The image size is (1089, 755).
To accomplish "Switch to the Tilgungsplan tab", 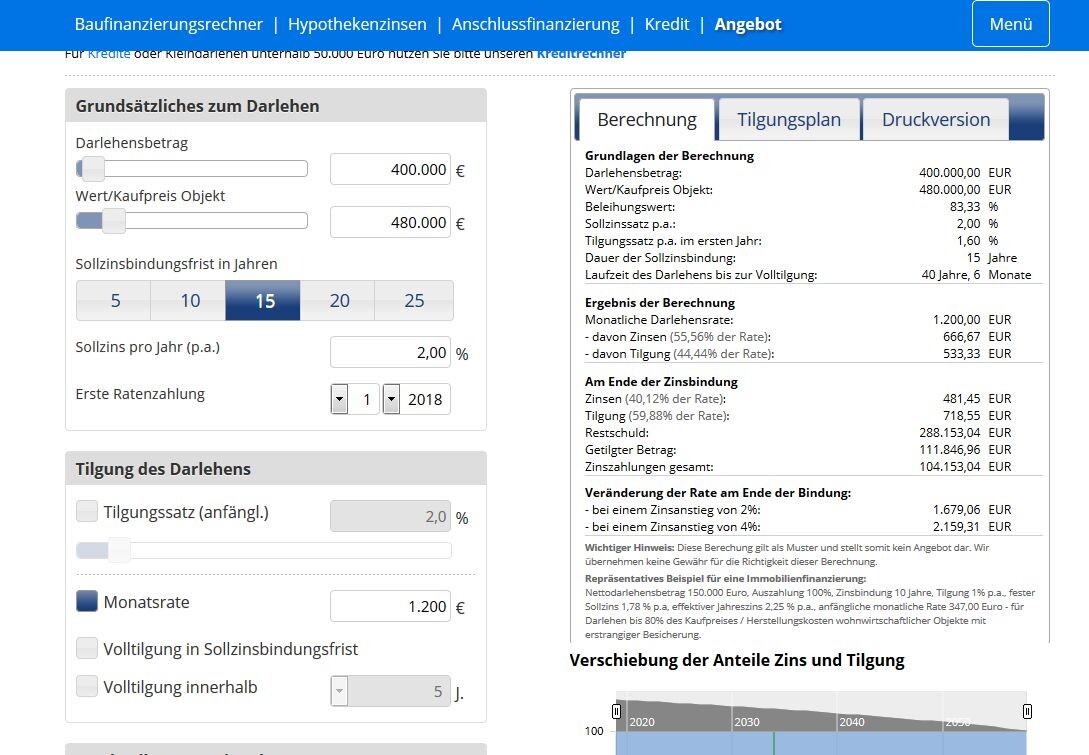I will point(789,120).
